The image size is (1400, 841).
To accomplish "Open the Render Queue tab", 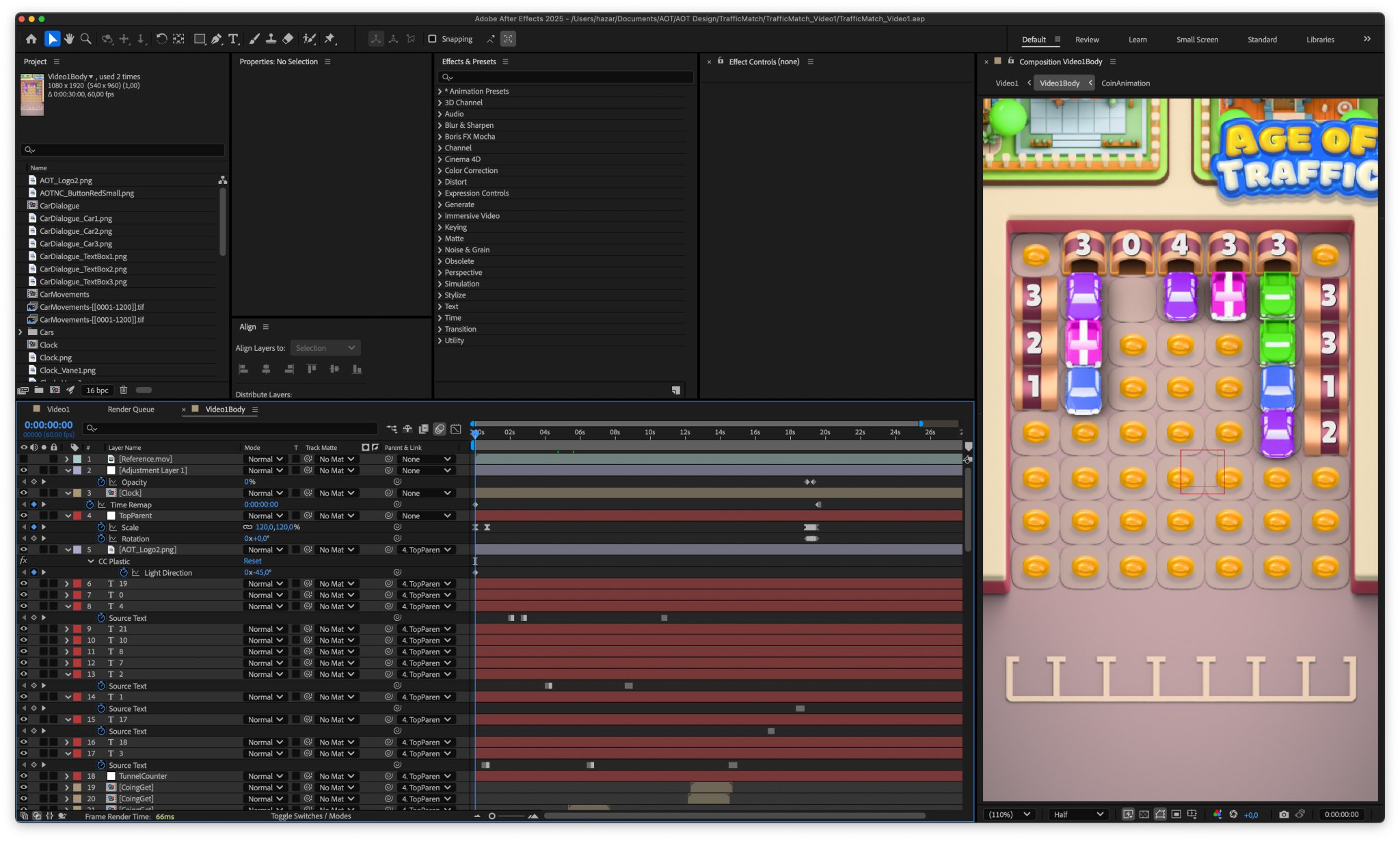I will [x=131, y=410].
